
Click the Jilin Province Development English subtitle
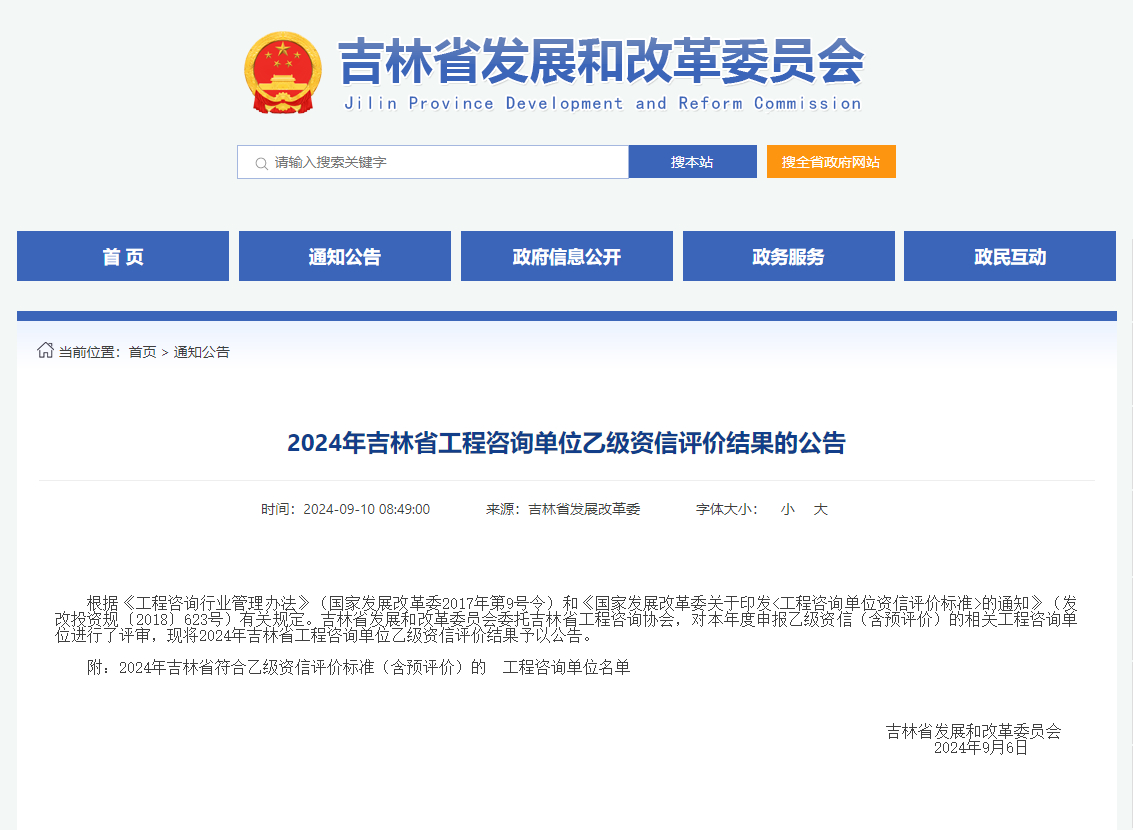[601, 104]
